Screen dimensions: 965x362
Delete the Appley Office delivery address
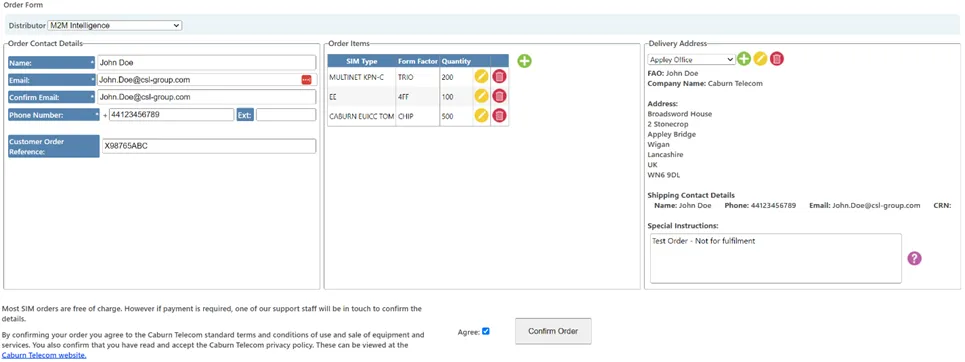pyautogui.click(x=777, y=59)
